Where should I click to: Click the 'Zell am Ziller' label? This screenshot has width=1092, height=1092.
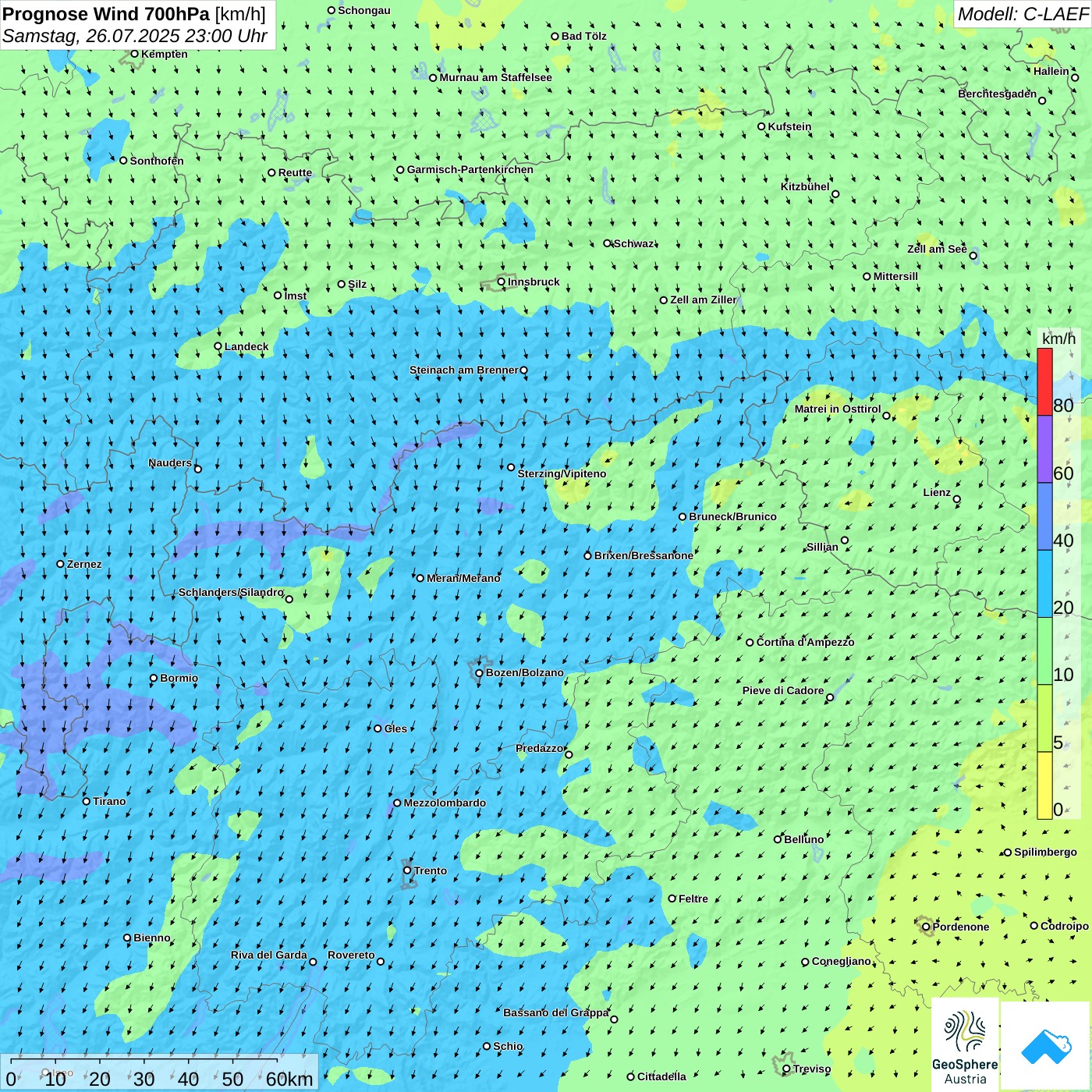coord(704,300)
